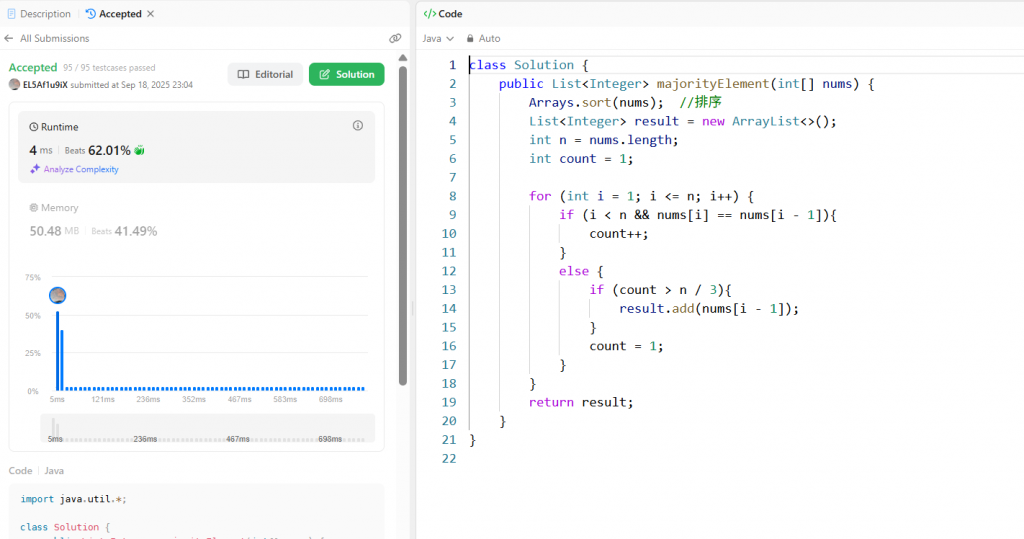
Task: Open the Accepted submission tab
Action: (114, 14)
